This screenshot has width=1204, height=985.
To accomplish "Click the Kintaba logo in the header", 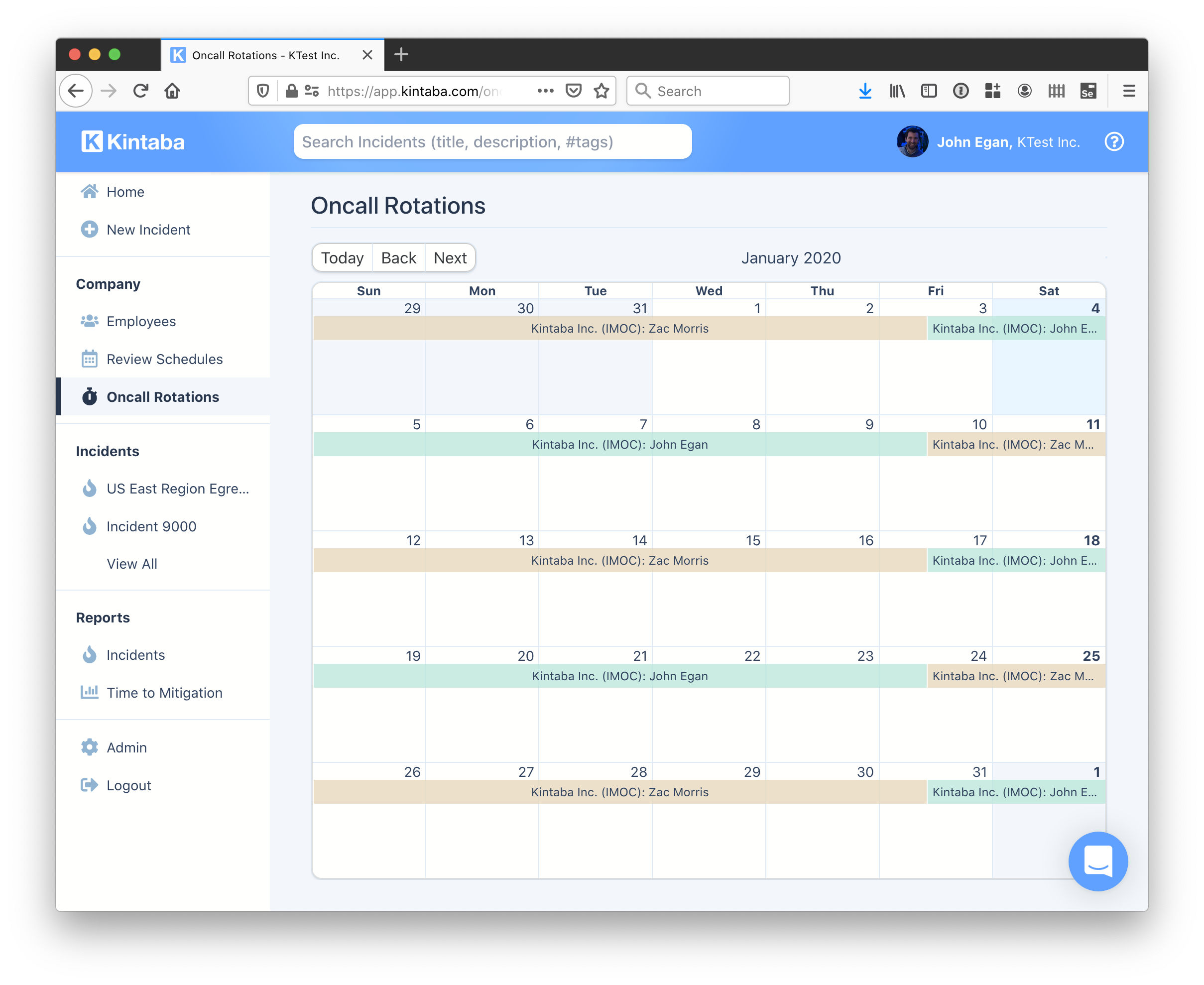I will (133, 142).
